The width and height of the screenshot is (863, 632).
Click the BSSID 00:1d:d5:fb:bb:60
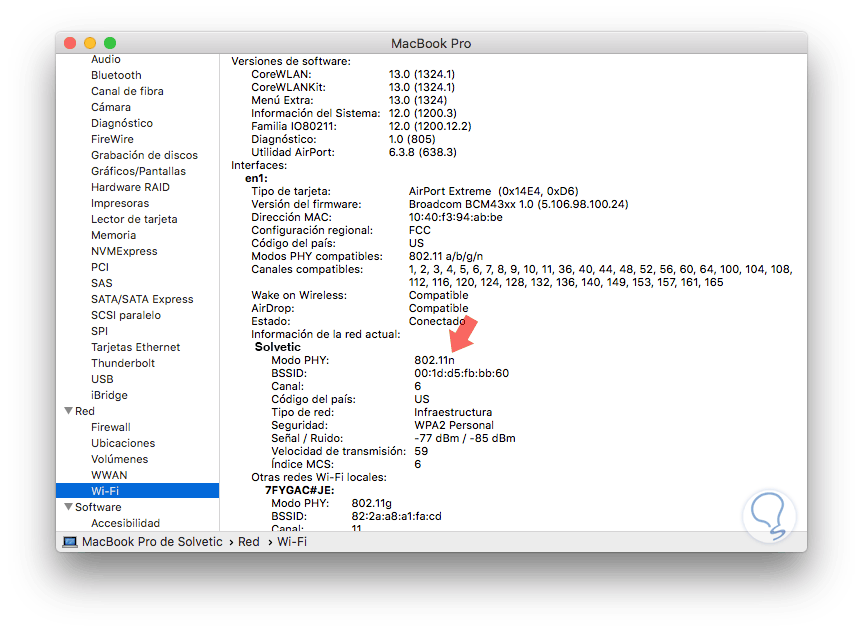[461, 373]
